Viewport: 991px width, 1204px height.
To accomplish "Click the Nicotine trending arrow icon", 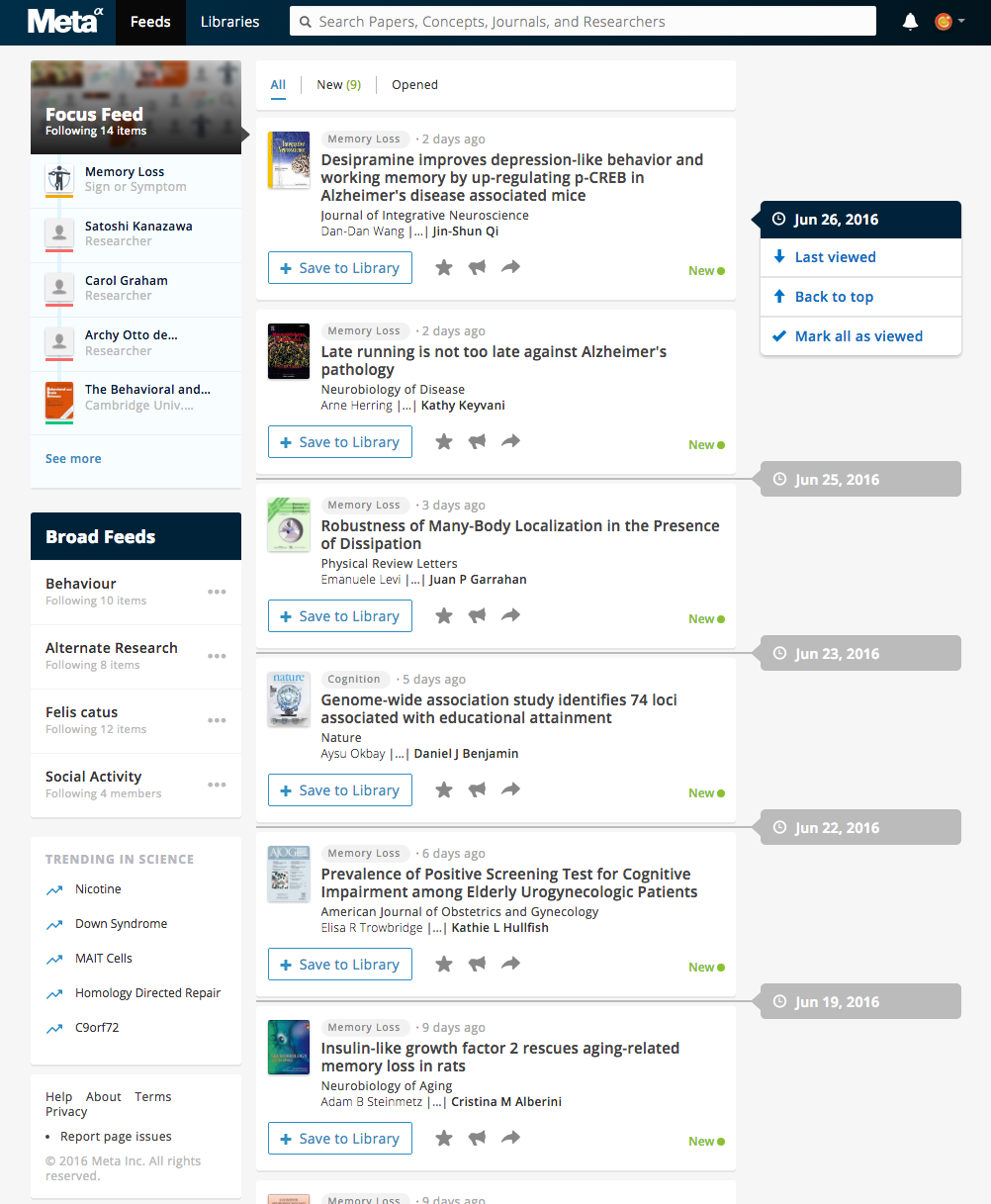I will pyautogui.click(x=54, y=889).
